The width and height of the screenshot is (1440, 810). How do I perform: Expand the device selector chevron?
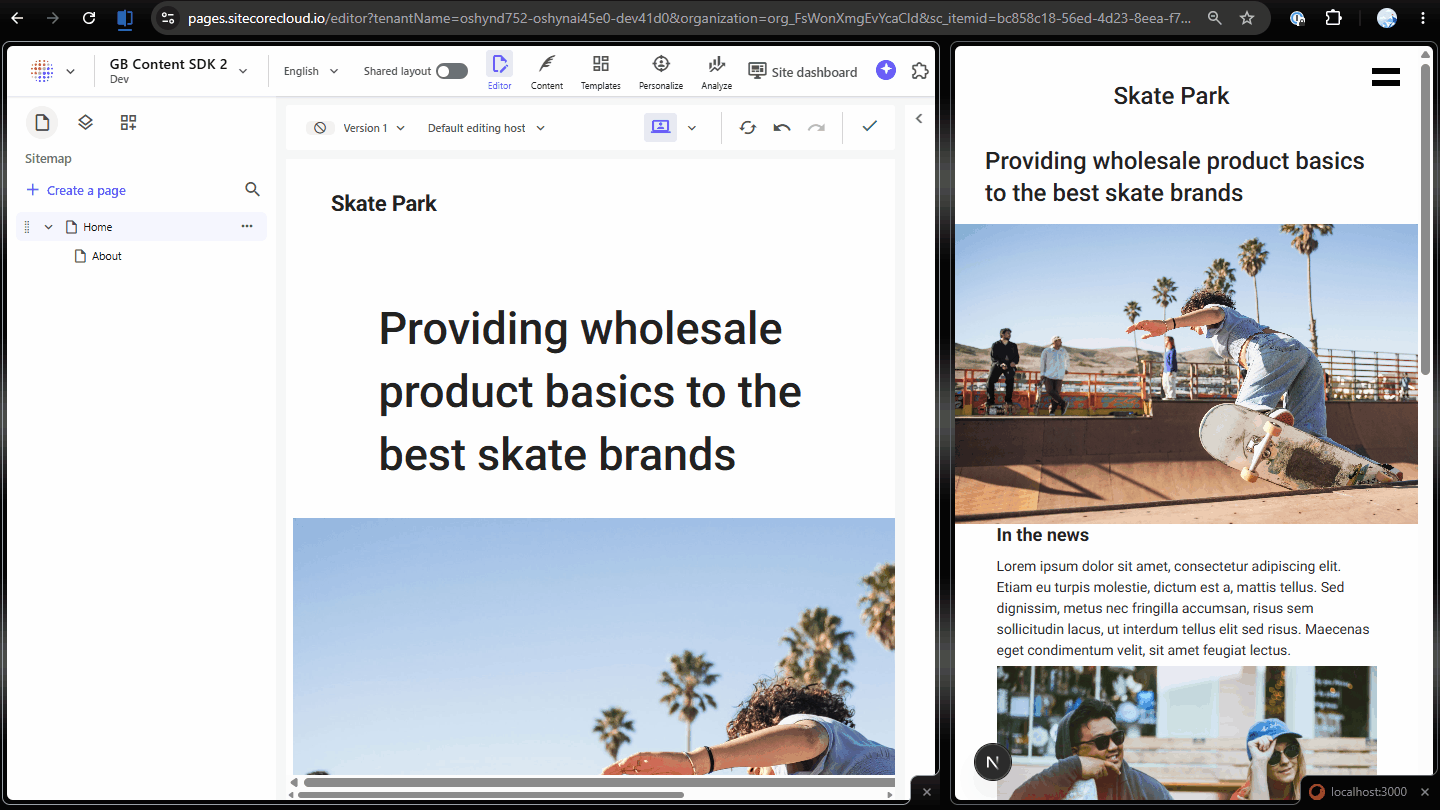pos(692,128)
